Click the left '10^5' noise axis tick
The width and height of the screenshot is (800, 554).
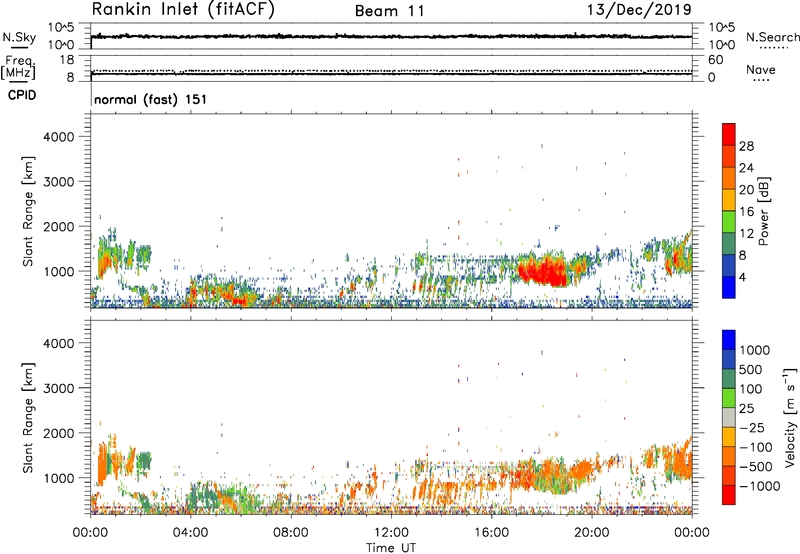(x=61, y=27)
